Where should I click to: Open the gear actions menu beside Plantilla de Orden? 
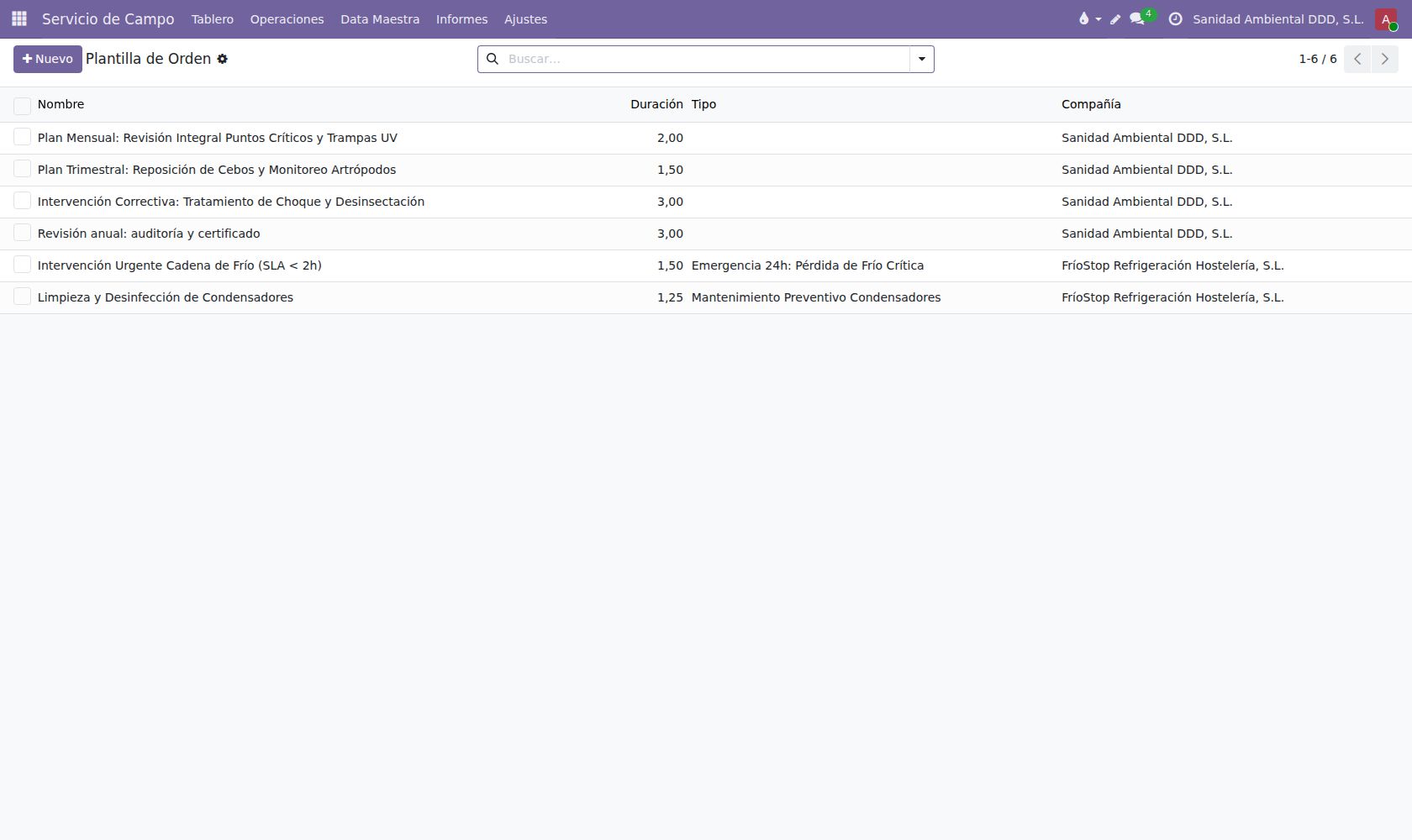click(x=223, y=59)
